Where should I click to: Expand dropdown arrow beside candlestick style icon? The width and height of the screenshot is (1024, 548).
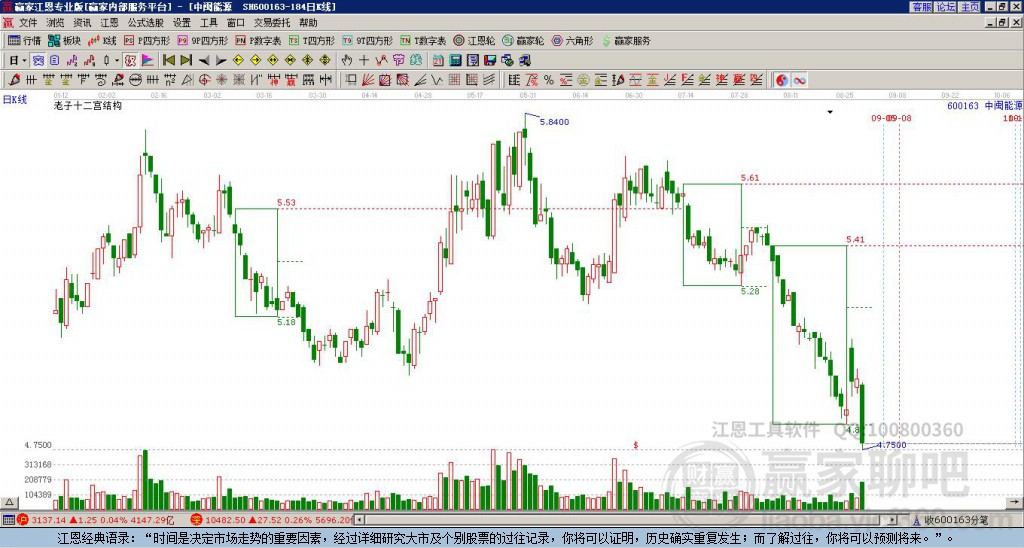pos(117,61)
